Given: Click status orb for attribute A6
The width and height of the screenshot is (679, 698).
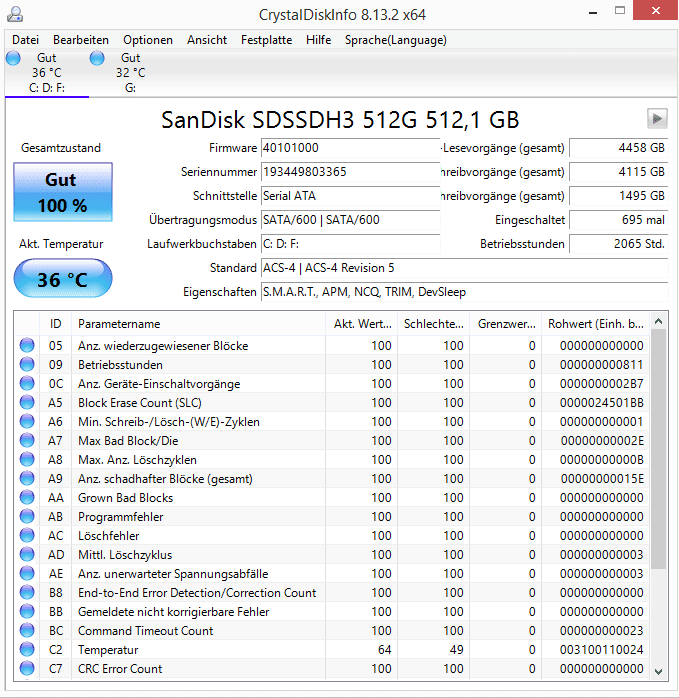Looking at the screenshot, I should (27, 421).
